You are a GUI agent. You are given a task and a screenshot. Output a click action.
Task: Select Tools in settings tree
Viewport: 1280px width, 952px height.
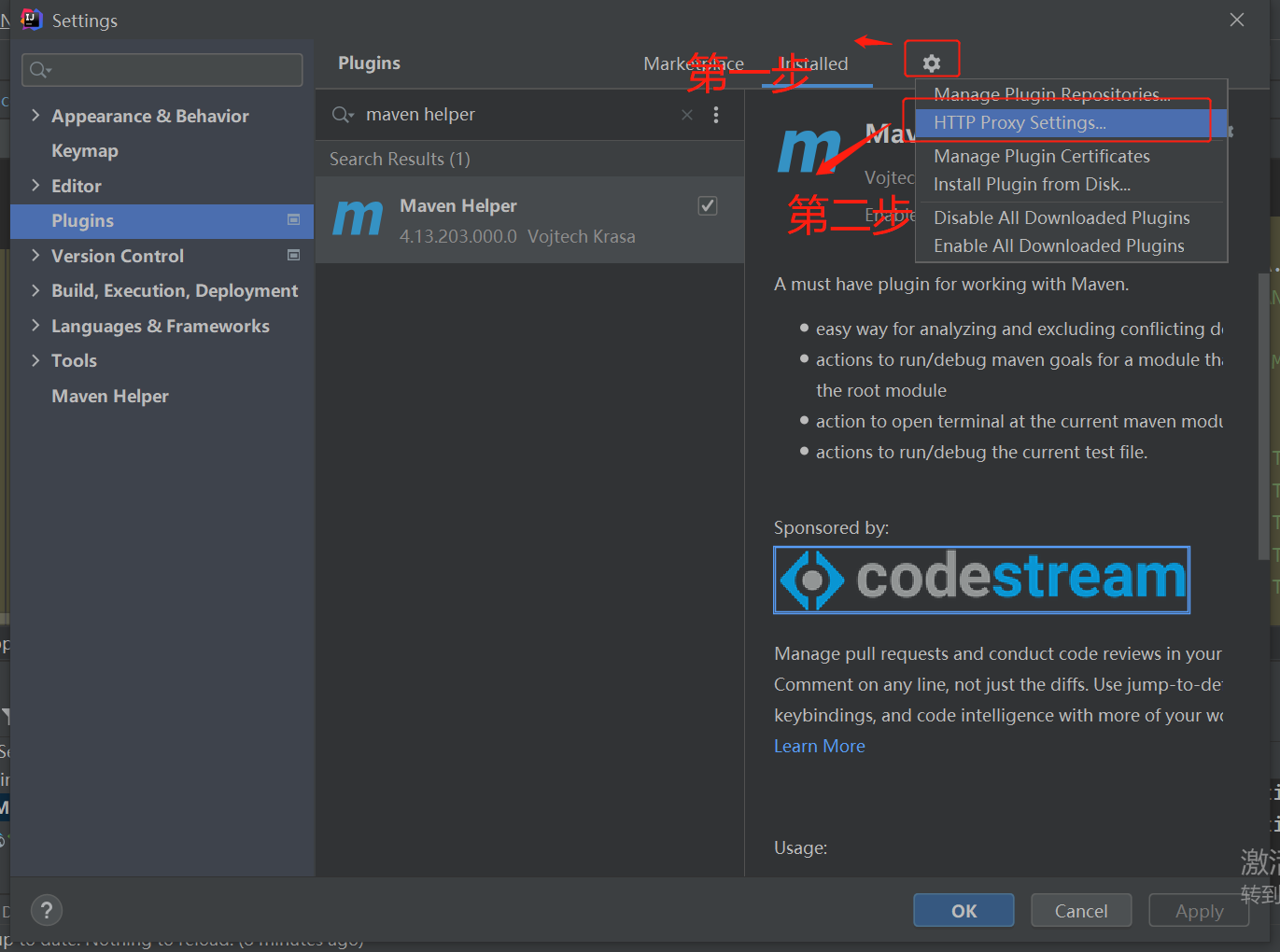point(74,360)
